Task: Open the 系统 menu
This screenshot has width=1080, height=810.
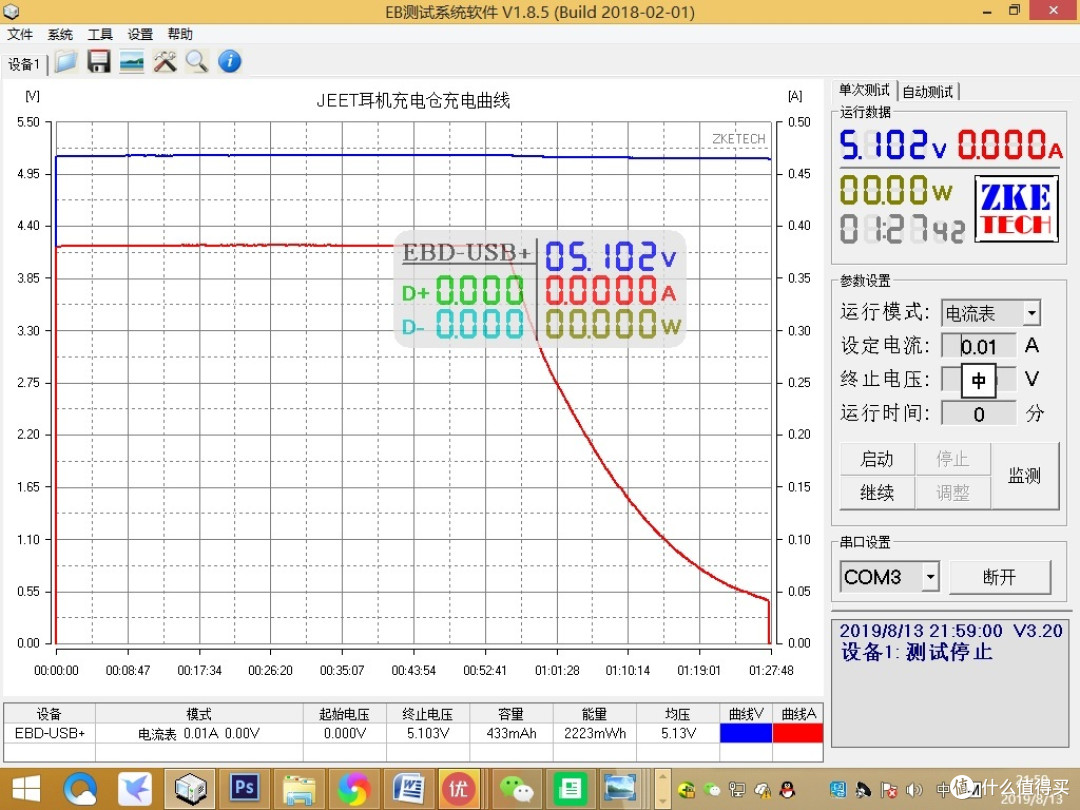Action: [x=60, y=34]
